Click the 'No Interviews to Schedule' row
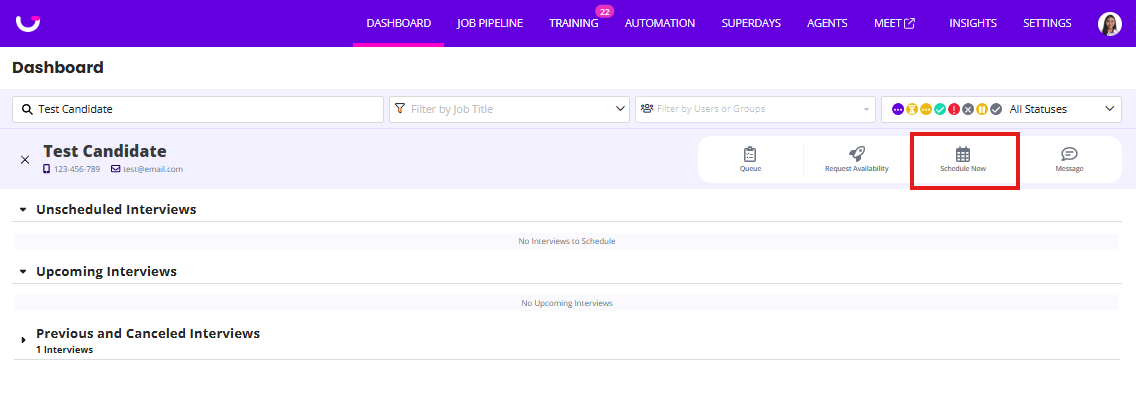Screen dimensions: 1136x400 567,241
